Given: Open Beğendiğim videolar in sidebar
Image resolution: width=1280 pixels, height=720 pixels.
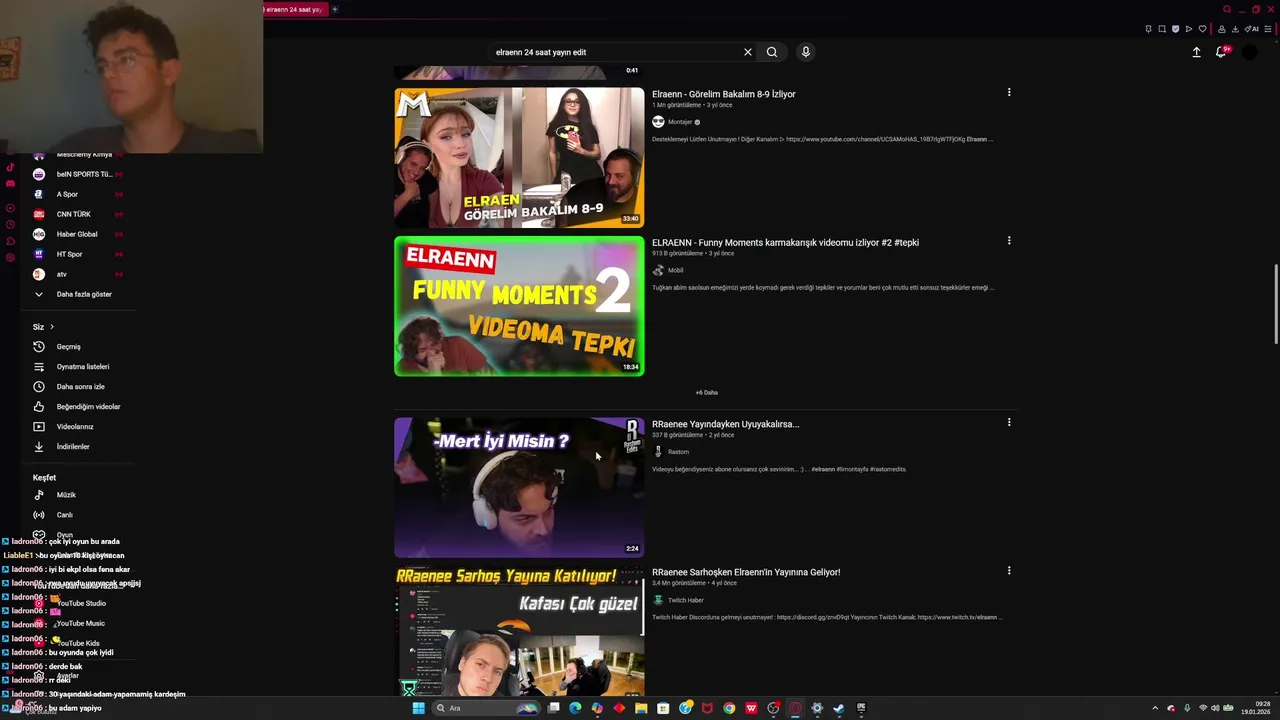Looking at the screenshot, I should point(88,407).
